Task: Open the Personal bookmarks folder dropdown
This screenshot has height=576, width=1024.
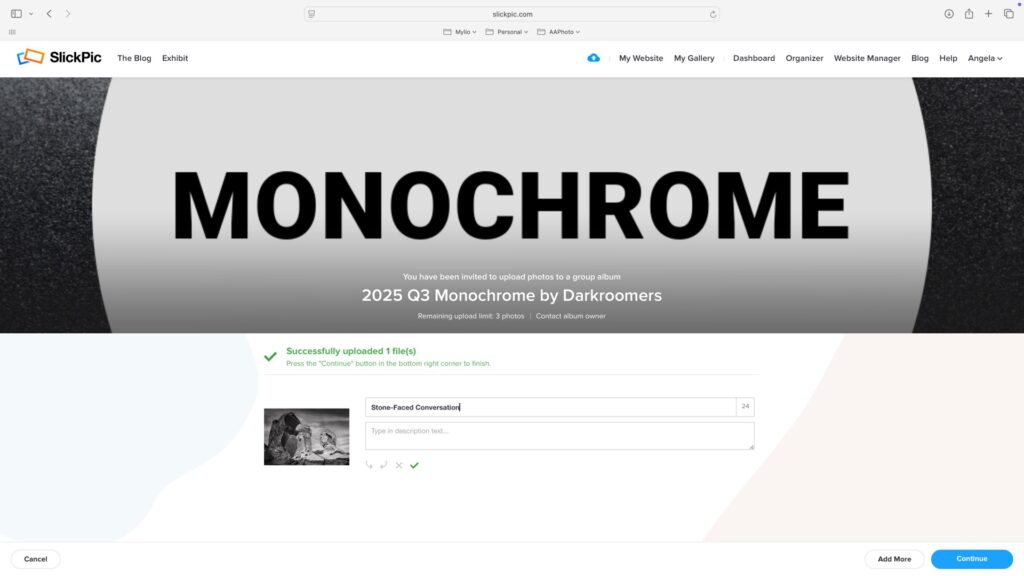Action: (x=508, y=32)
